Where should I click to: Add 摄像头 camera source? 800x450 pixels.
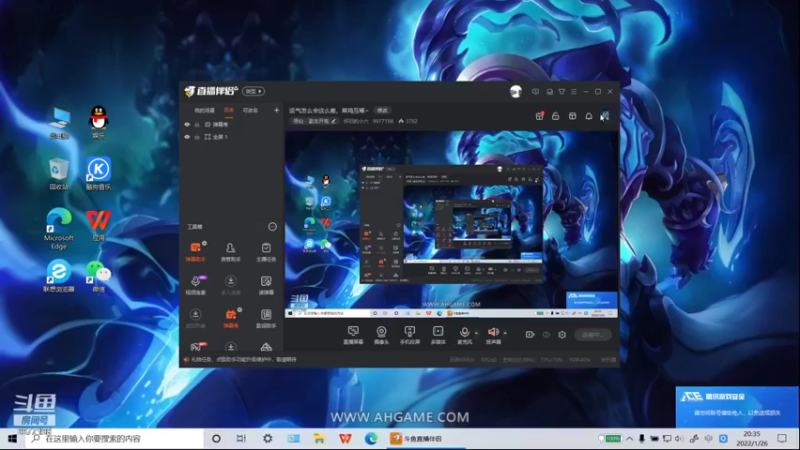[381, 335]
